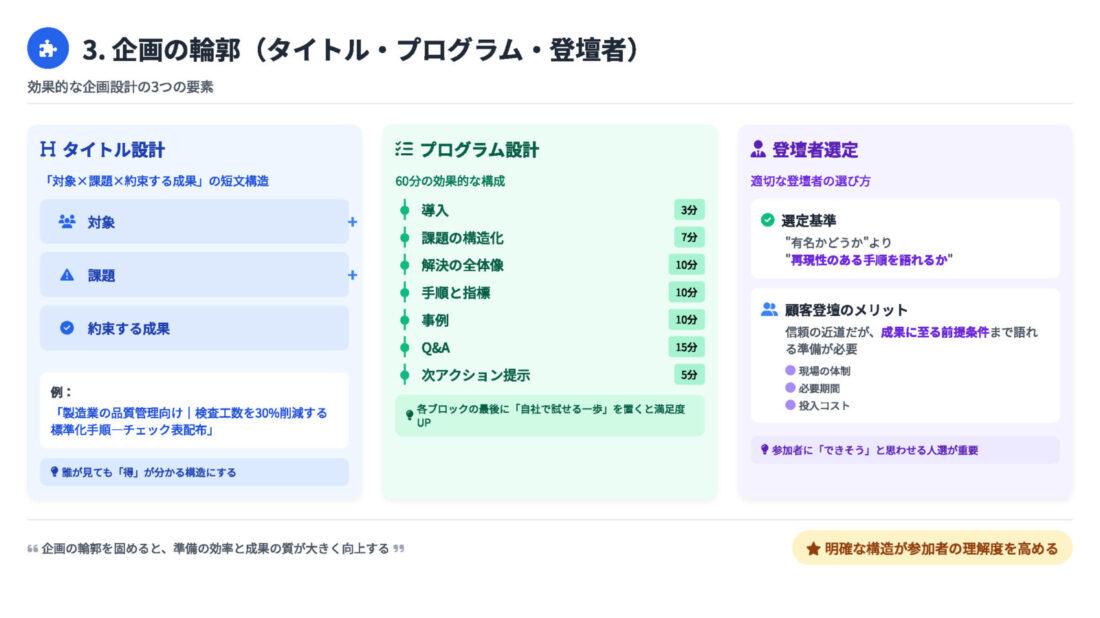Click the green check icon beside 選定基準
The height and width of the screenshot is (618, 1100).
coord(767,220)
